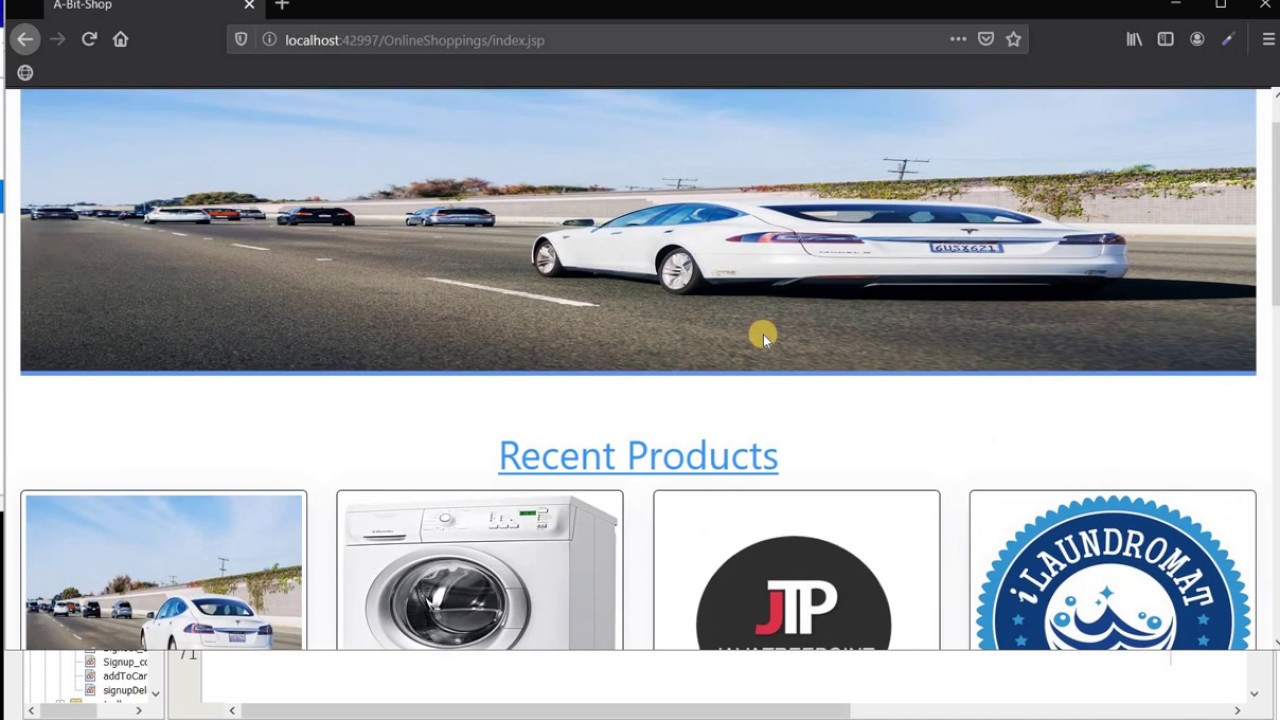
Task: Click the IDE tree panel scroll-left arrow
Action: point(31,711)
